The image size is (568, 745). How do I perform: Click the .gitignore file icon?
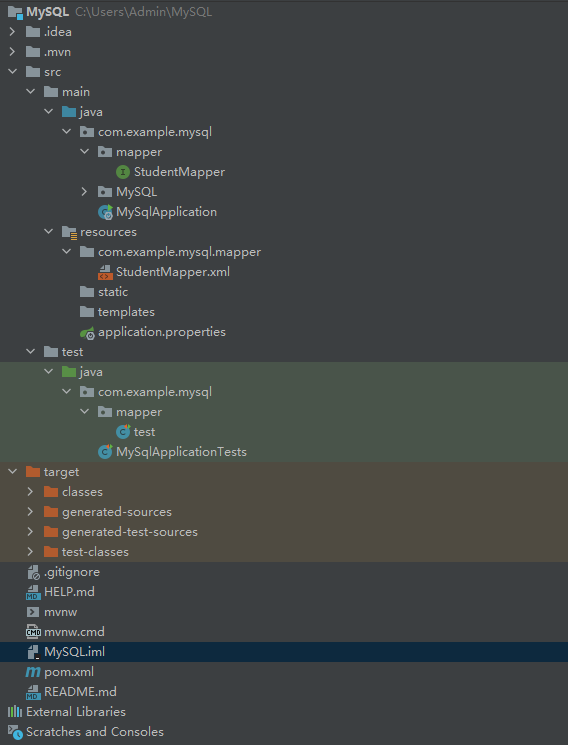[x=33, y=572]
